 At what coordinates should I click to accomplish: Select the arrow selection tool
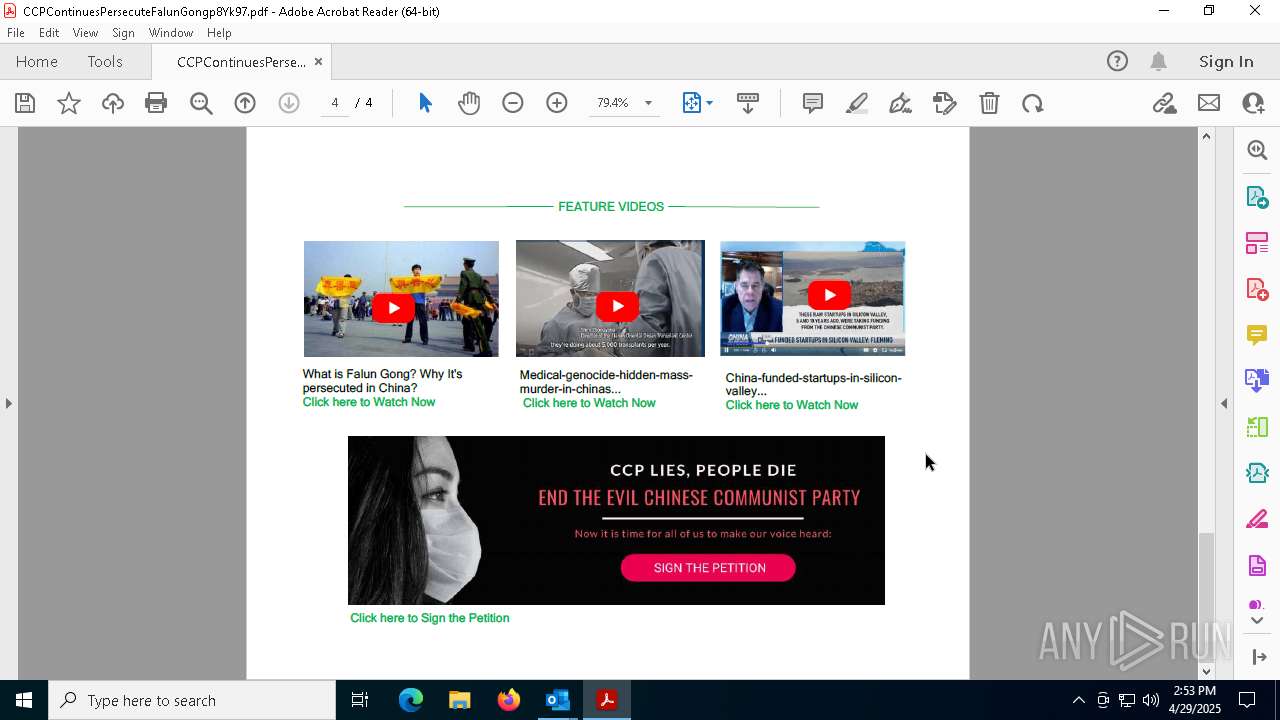[x=425, y=103]
